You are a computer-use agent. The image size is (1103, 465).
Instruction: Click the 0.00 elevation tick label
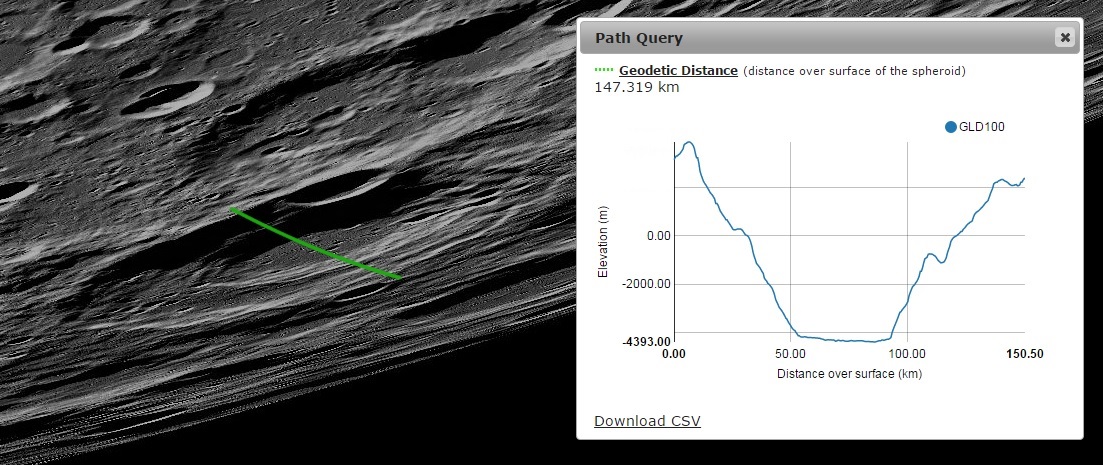pos(659,236)
